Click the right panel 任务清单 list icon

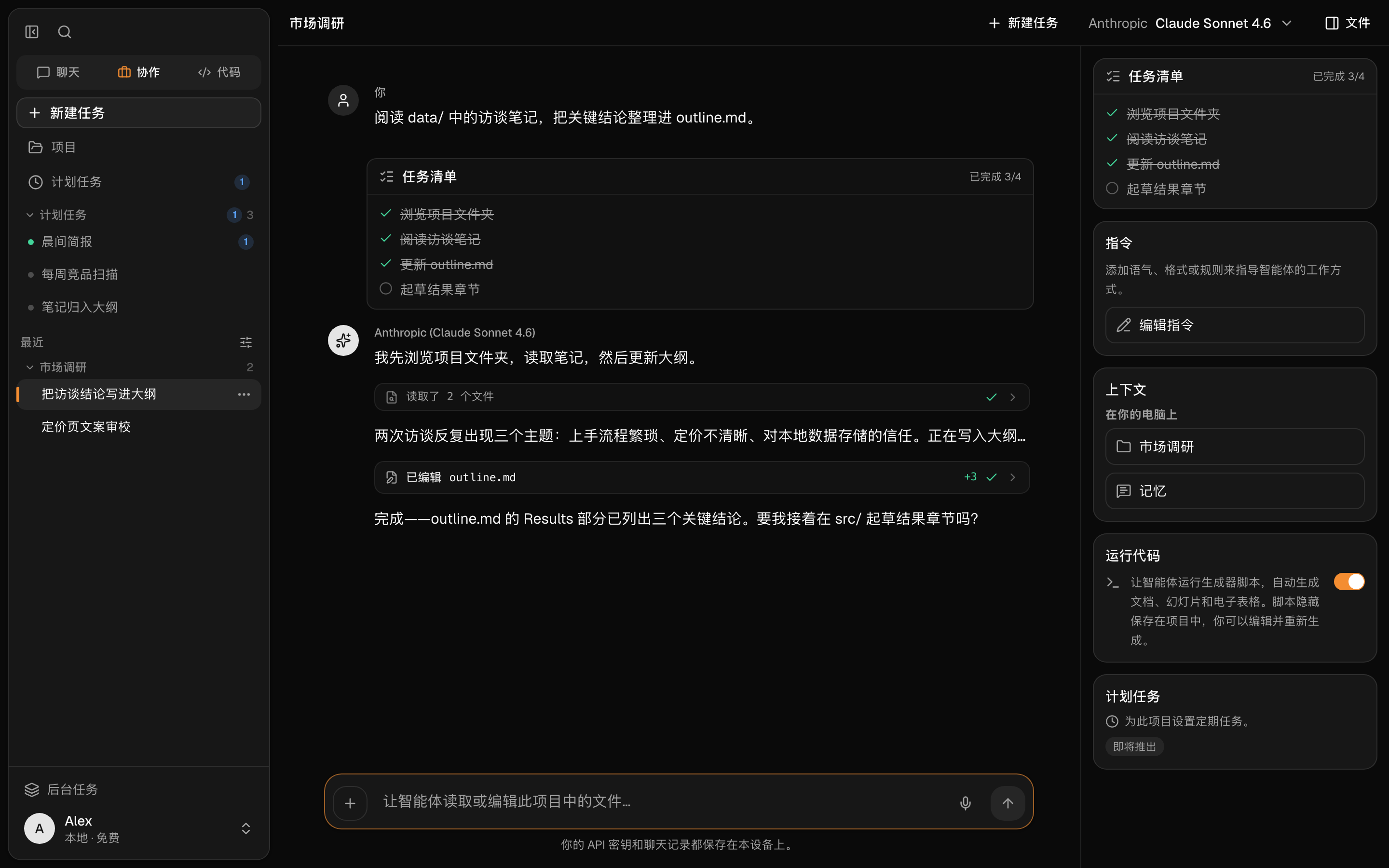[1113, 76]
